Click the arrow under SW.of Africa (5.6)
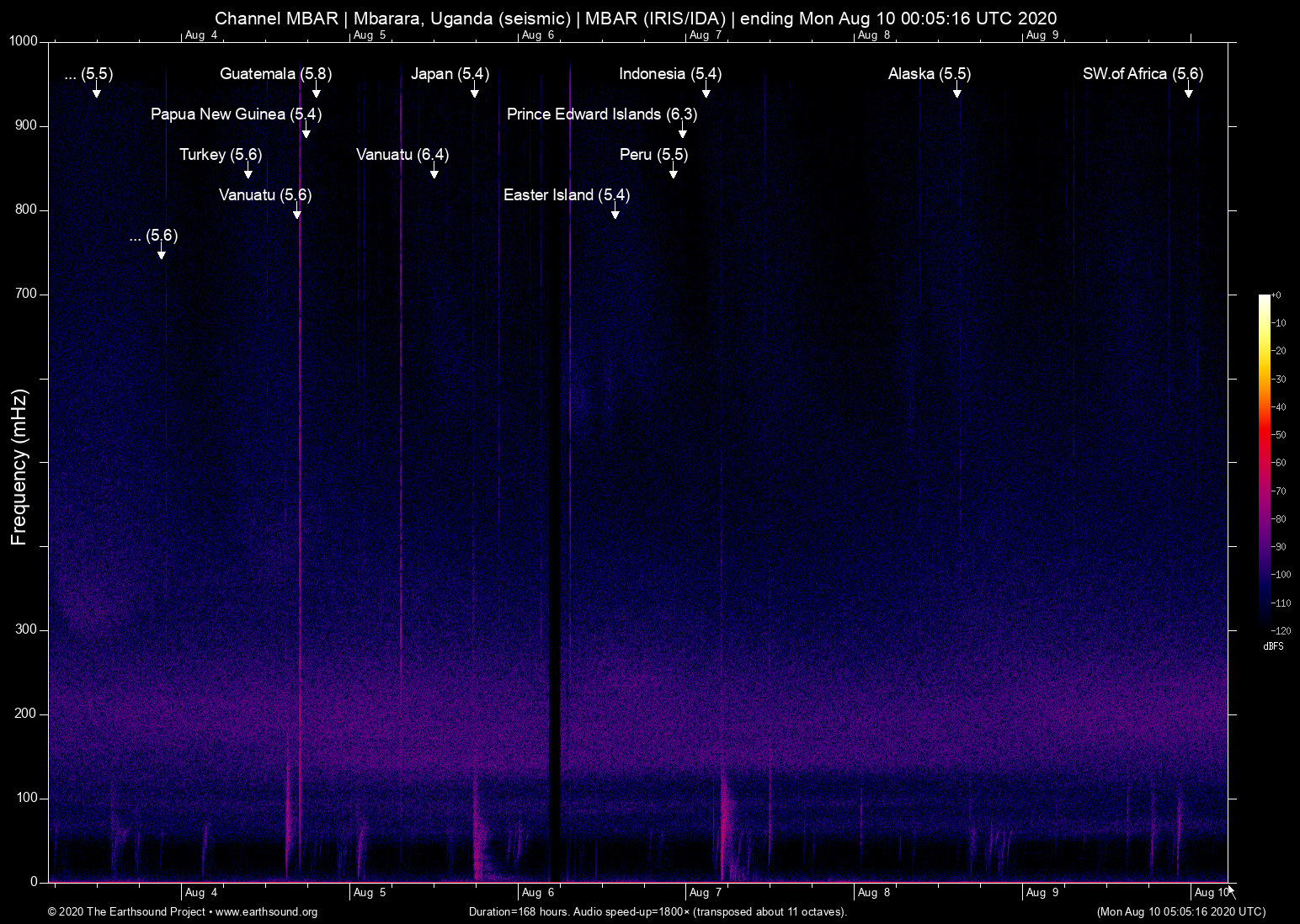This screenshot has width=1300, height=924. pyautogui.click(x=1189, y=92)
